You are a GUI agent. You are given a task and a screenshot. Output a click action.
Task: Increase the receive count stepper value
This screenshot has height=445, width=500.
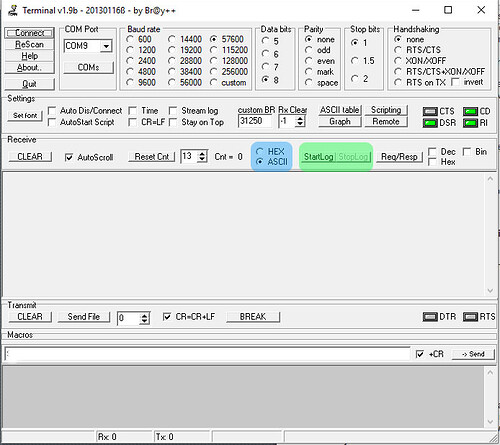[x=202, y=154]
